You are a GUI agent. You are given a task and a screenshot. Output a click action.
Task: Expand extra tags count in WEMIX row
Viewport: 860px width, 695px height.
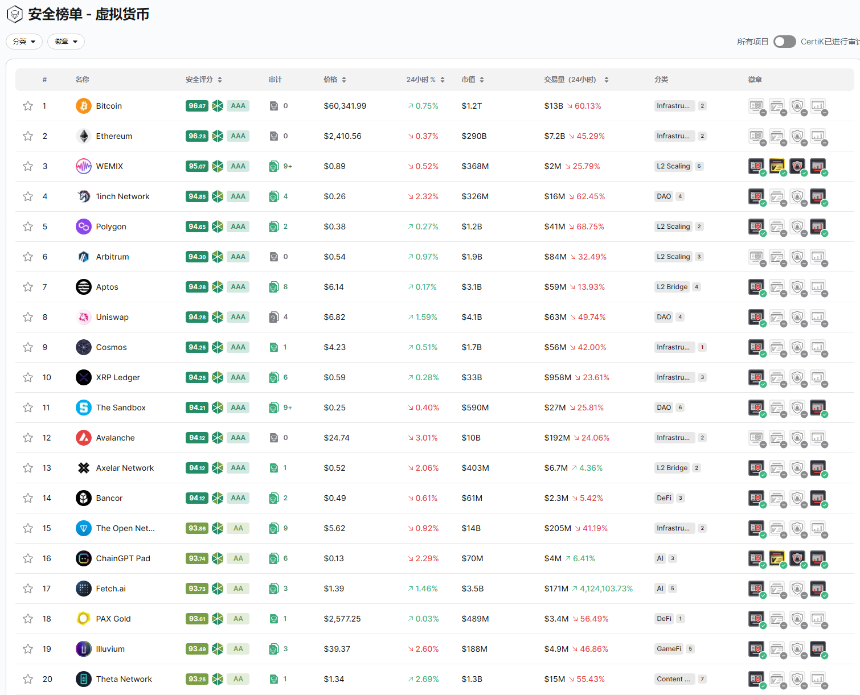click(x=699, y=166)
